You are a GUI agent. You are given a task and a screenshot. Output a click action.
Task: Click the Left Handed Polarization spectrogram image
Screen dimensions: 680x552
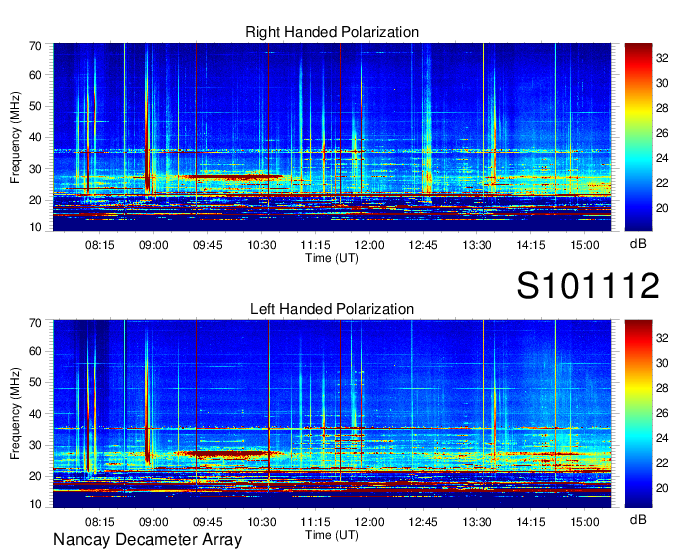(x=332, y=414)
